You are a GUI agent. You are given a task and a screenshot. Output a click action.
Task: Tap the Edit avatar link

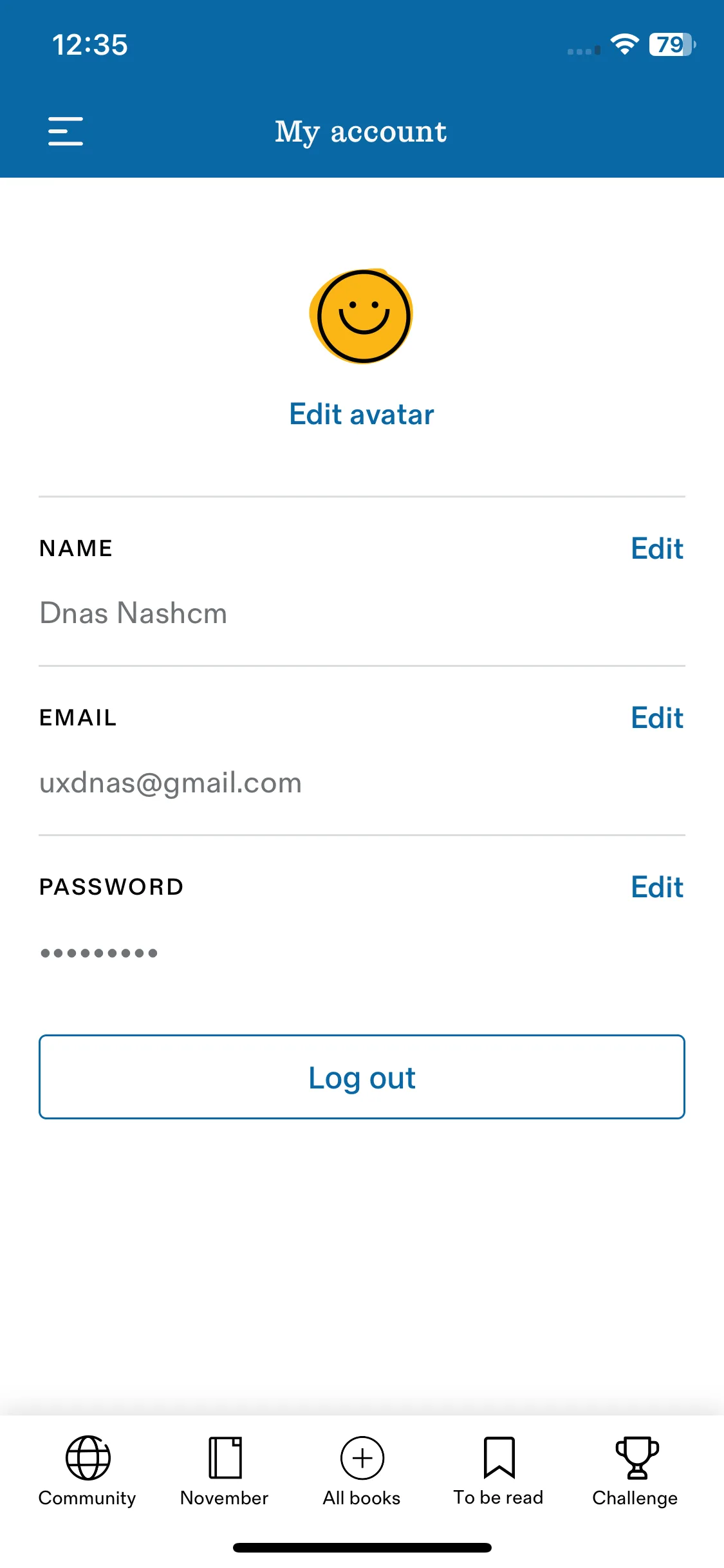[x=362, y=415]
